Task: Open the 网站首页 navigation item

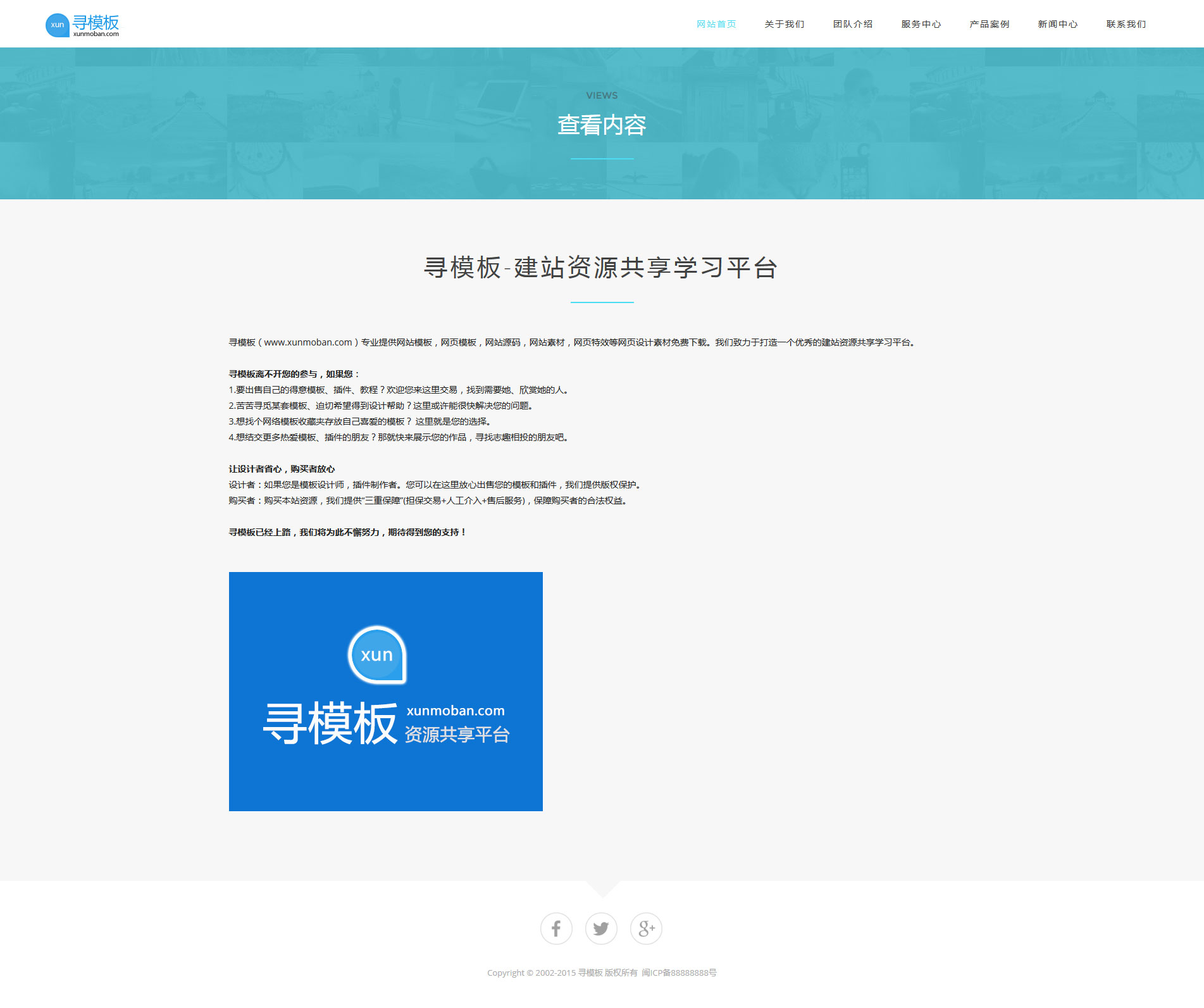Action: [x=716, y=24]
